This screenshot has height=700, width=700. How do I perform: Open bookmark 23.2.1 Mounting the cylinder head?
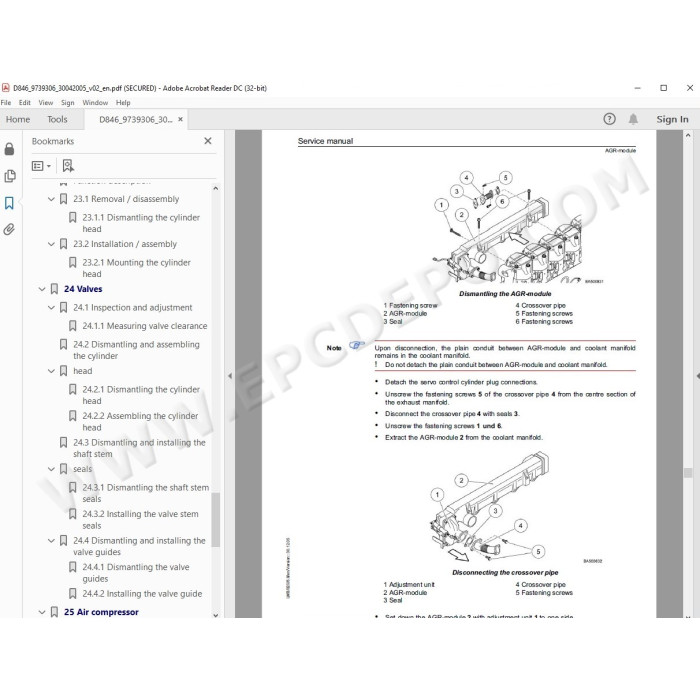pyautogui.click(x=137, y=268)
